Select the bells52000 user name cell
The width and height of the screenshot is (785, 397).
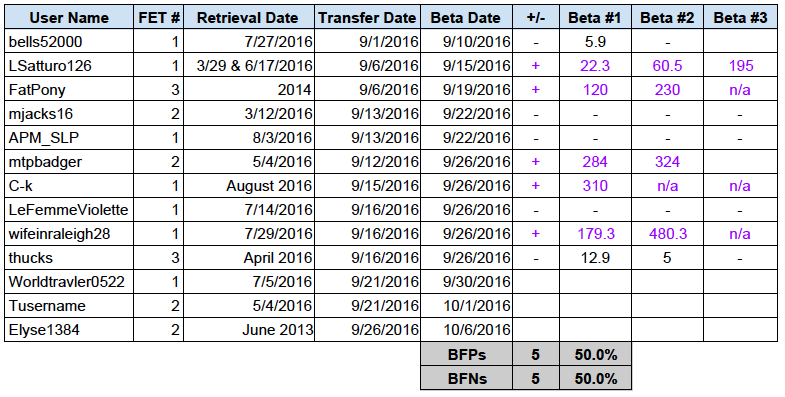(x=69, y=42)
